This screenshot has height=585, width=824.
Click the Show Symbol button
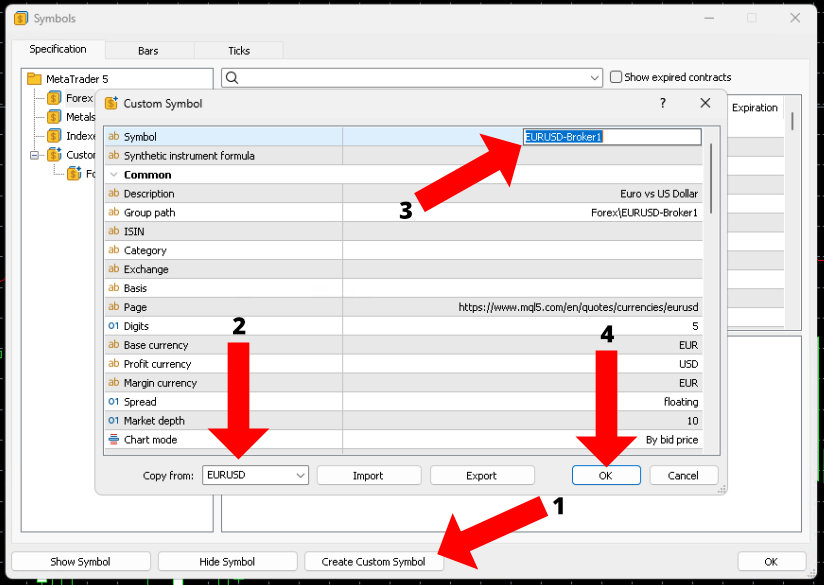(x=81, y=561)
